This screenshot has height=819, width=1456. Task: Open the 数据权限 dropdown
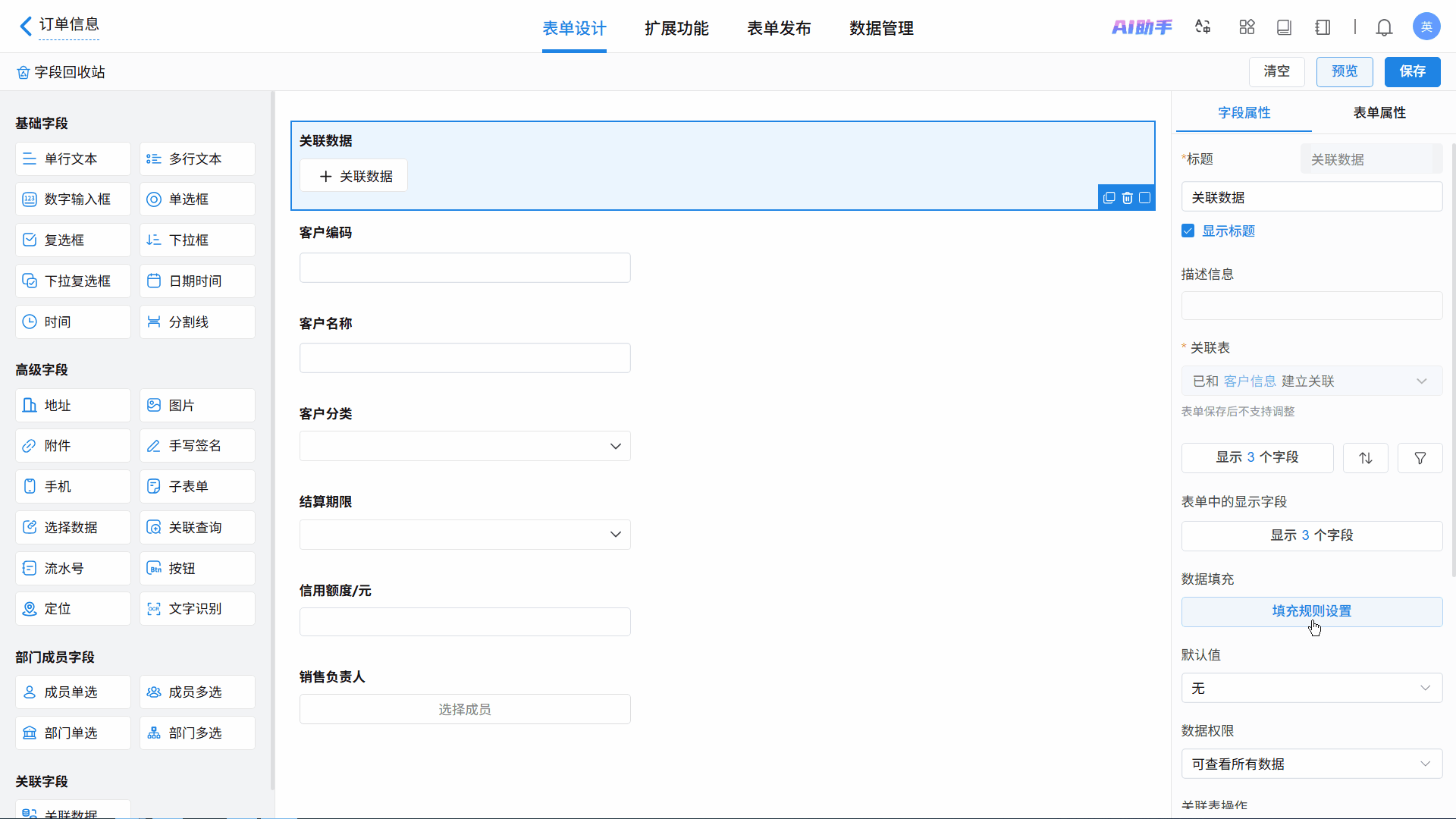point(1311,764)
